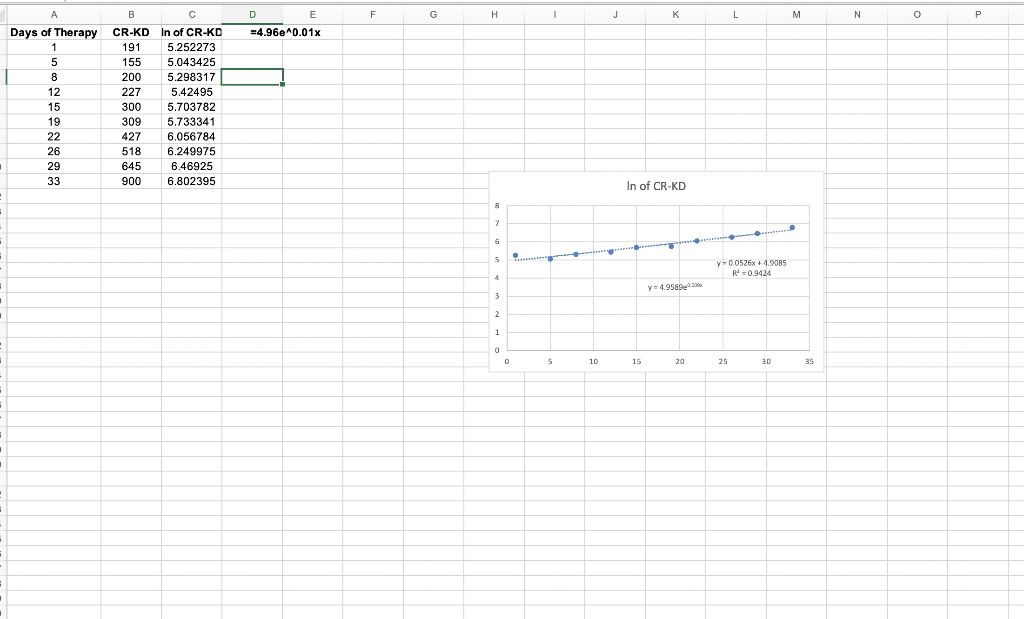The height and width of the screenshot is (619, 1024).
Task: Click the chart title 'ln of CR-KD'
Action: pos(656,186)
